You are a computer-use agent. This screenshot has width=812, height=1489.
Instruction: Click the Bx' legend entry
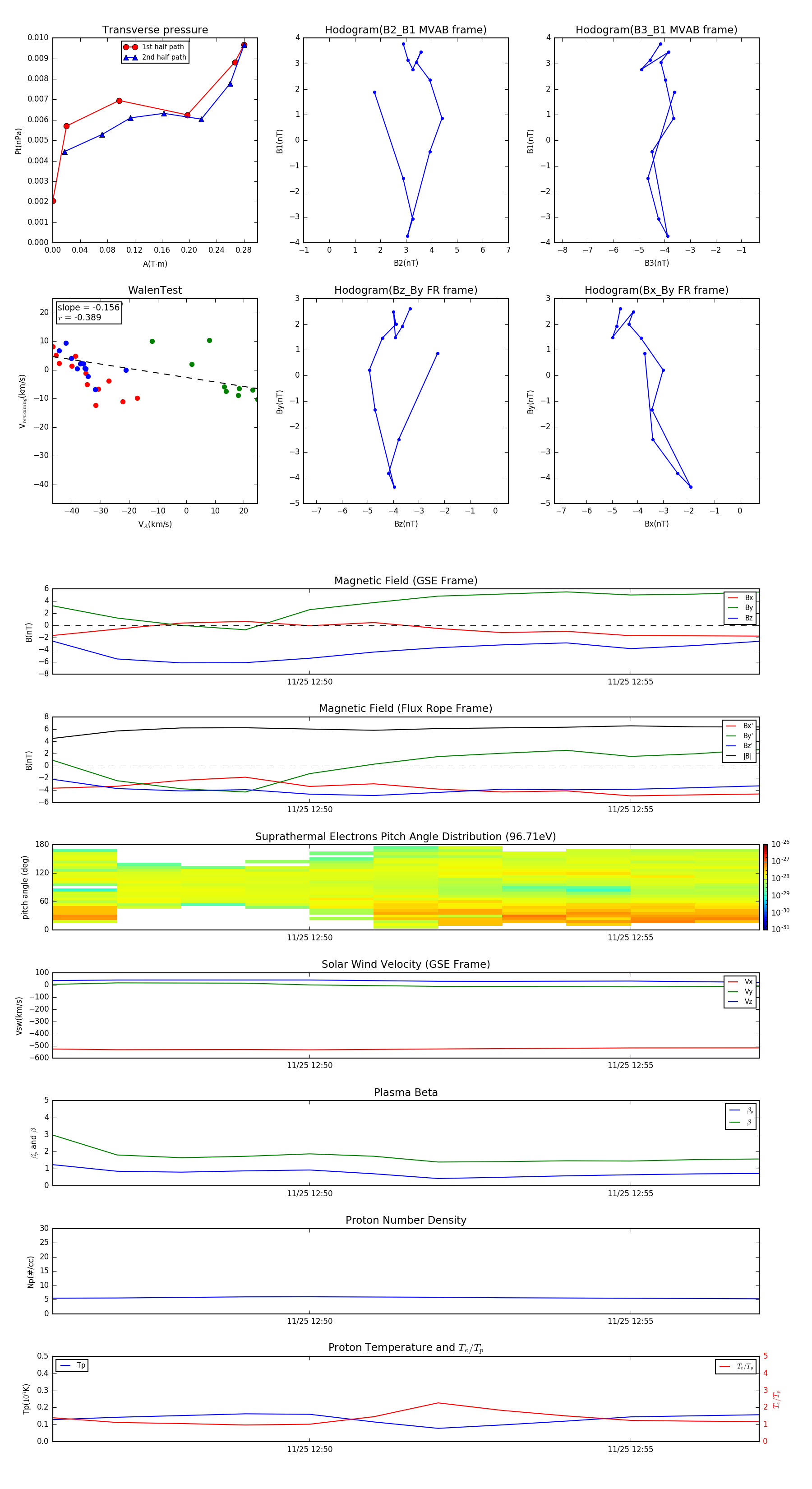pyautogui.click(x=740, y=726)
